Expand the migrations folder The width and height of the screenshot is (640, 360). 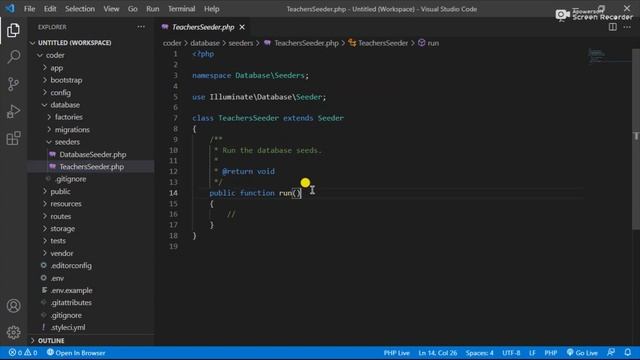tap(91, 129)
